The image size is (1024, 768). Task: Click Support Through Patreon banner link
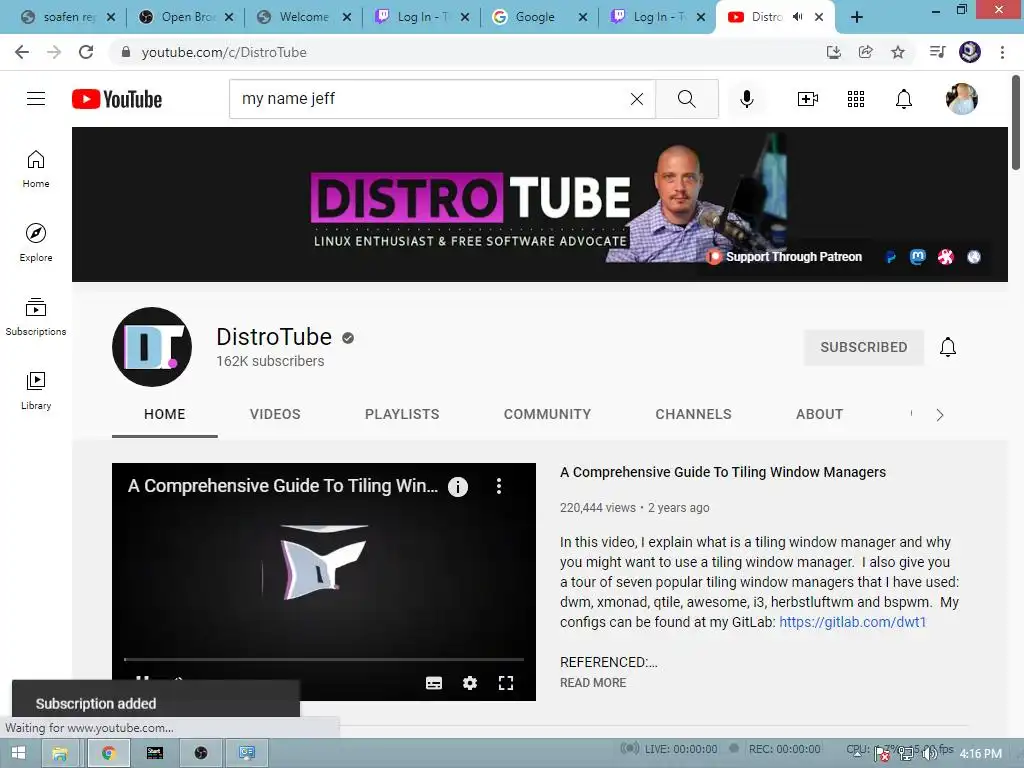(x=785, y=257)
